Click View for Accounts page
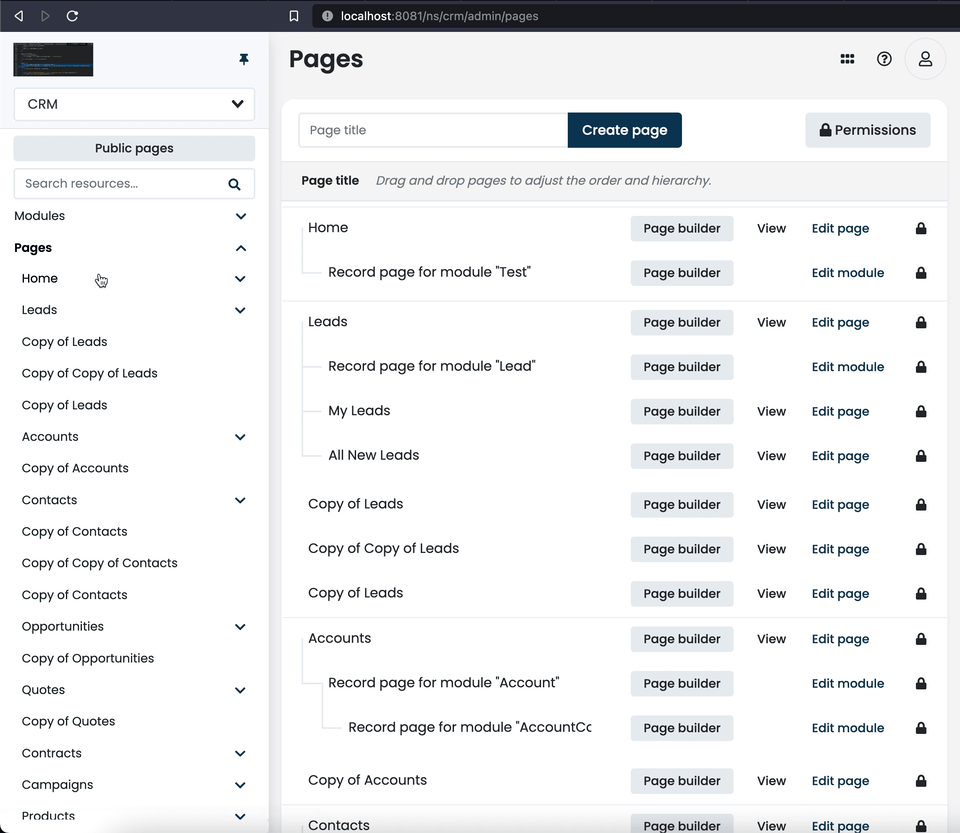The height and width of the screenshot is (833, 960). [771, 639]
